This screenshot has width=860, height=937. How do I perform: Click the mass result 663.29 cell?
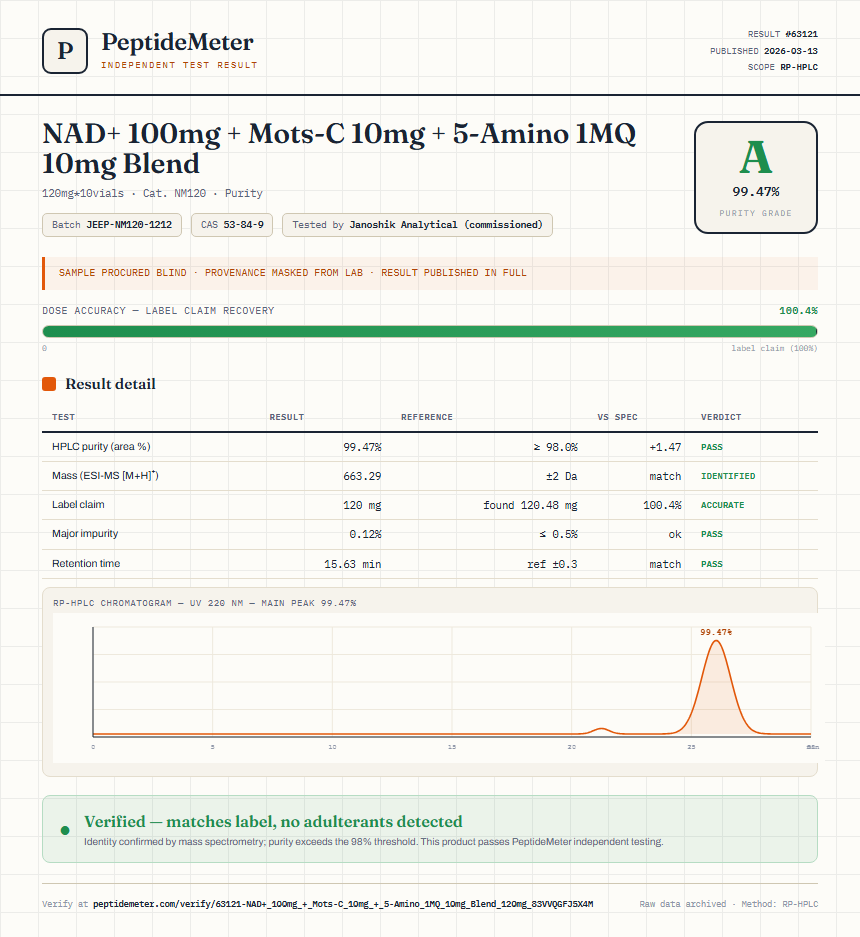tap(362, 476)
